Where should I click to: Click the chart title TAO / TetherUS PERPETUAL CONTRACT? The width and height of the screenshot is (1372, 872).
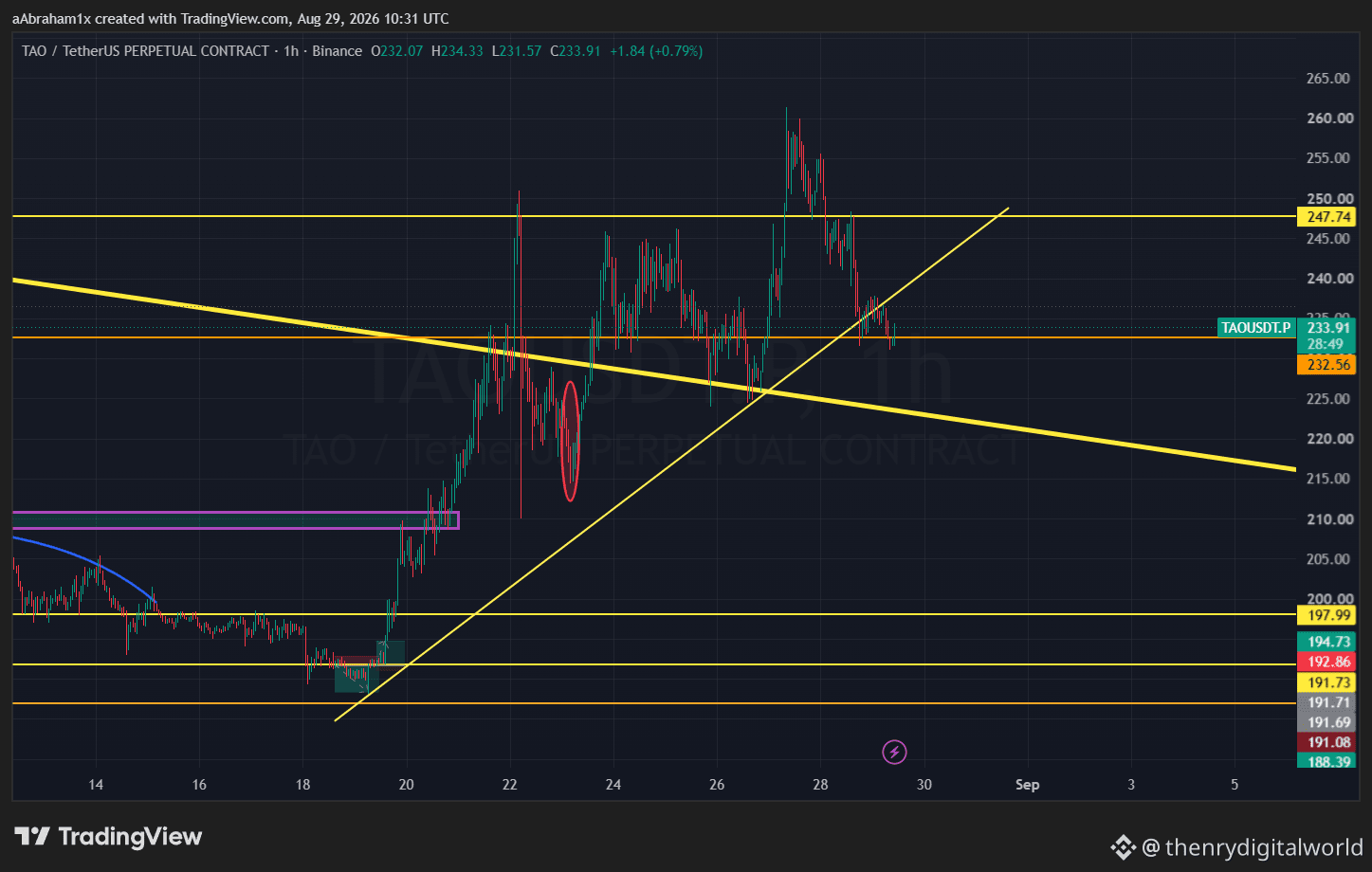tap(145, 51)
